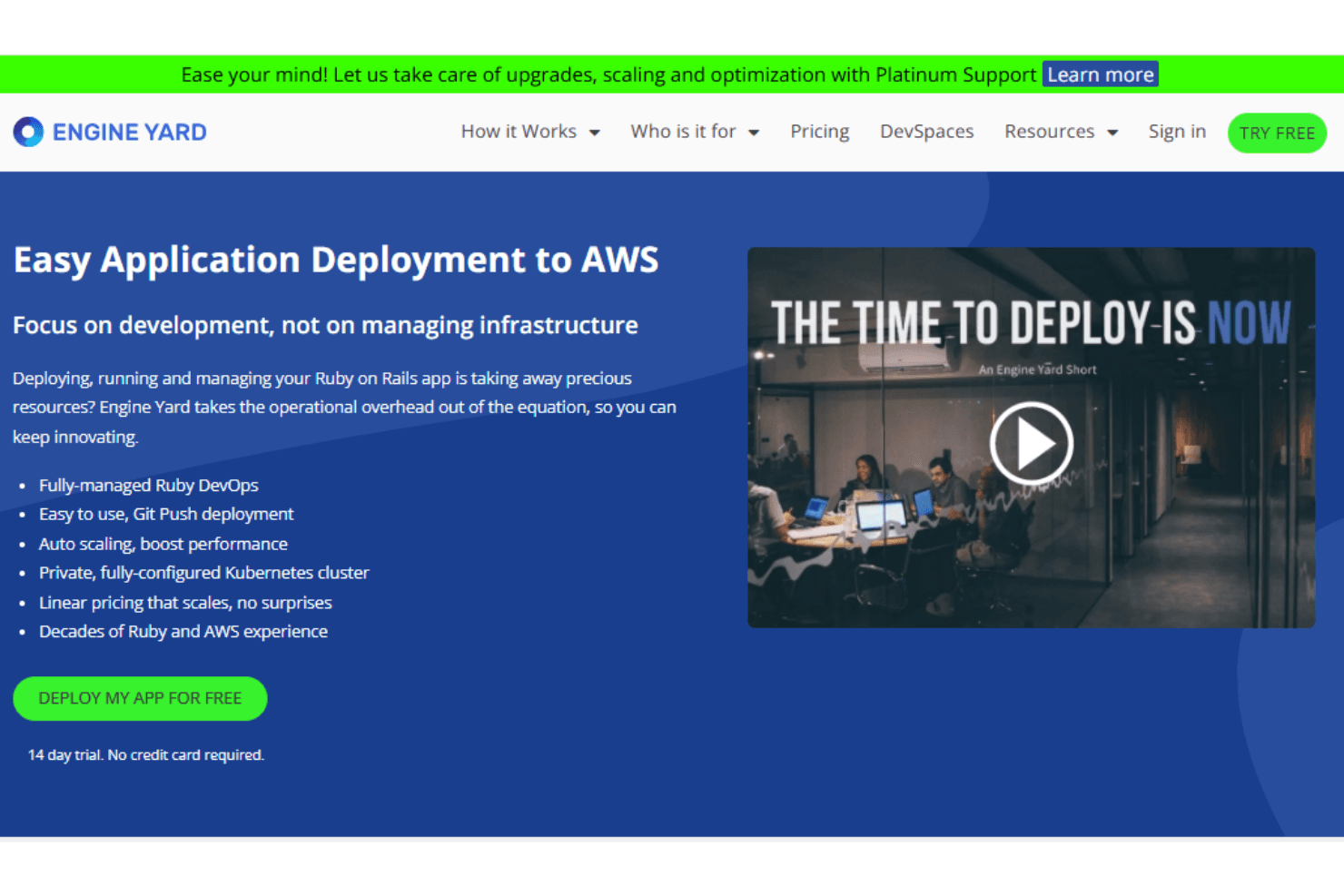The height and width of the screenshot is (896, 1344).
Task: Click the subheading Focus on development
Action: pyautogui.click(x=325, y=325)
